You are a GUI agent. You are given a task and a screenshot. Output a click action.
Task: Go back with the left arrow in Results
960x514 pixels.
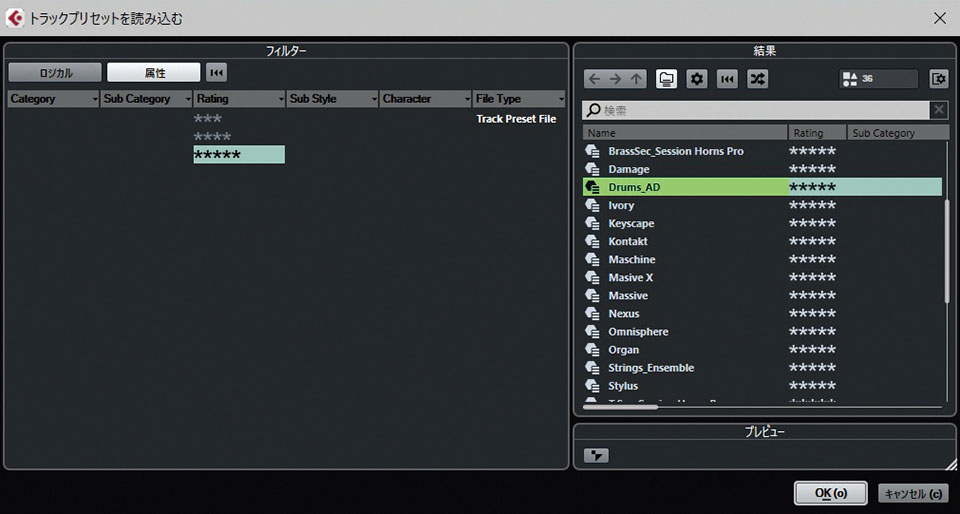coord(594,79)
